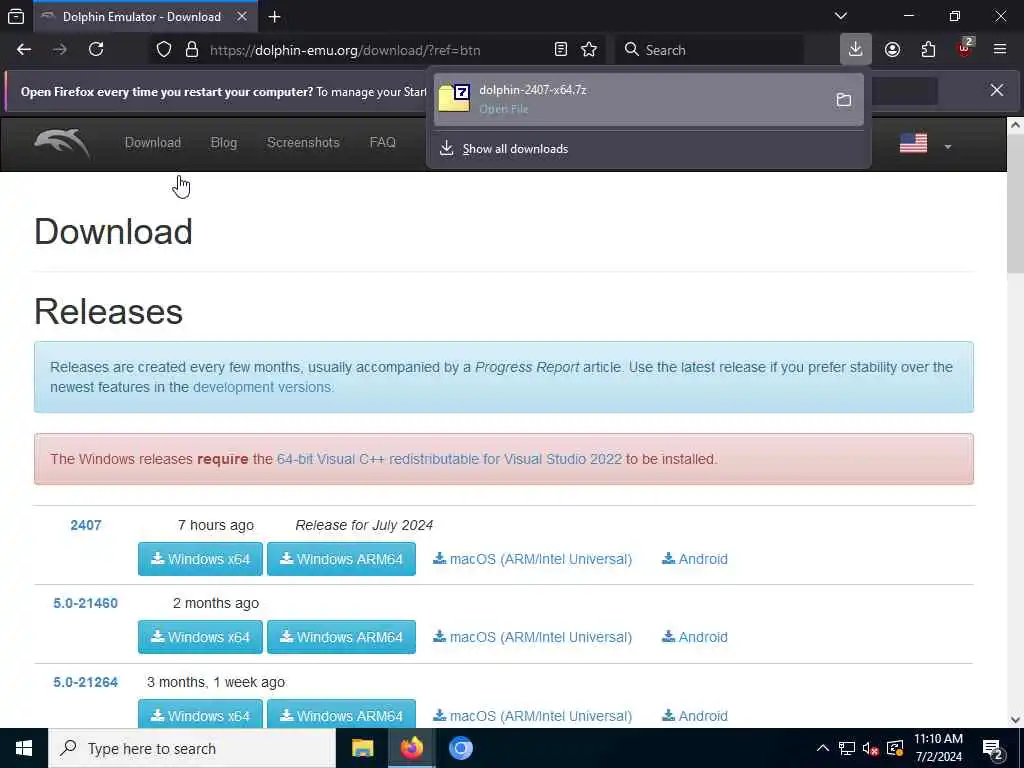Click the browser Back arrow

coord(24,50)
